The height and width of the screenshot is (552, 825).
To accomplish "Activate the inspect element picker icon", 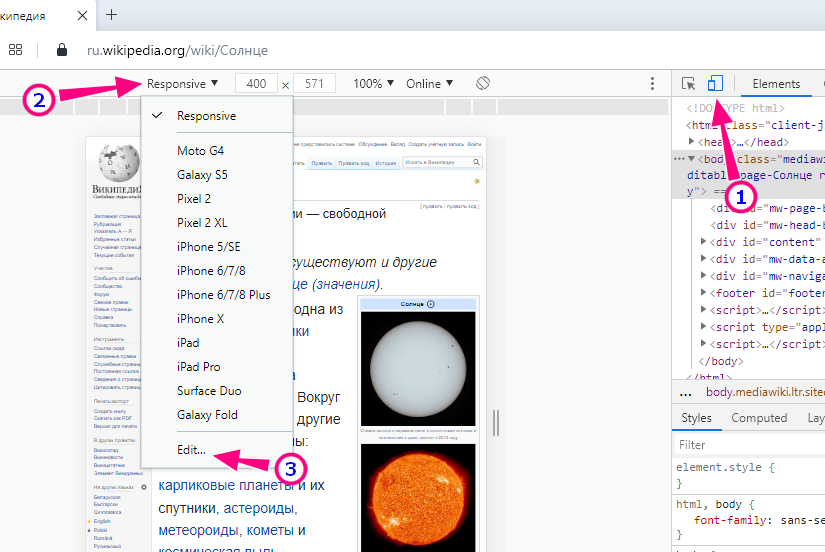I will (688, 84).
